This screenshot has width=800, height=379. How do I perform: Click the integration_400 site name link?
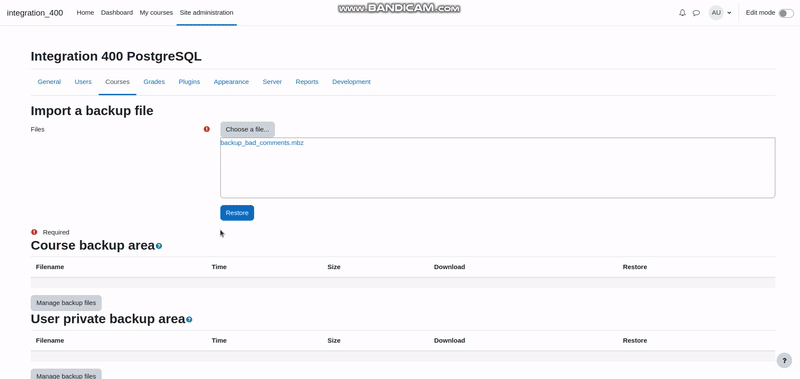tap(35, 13)
